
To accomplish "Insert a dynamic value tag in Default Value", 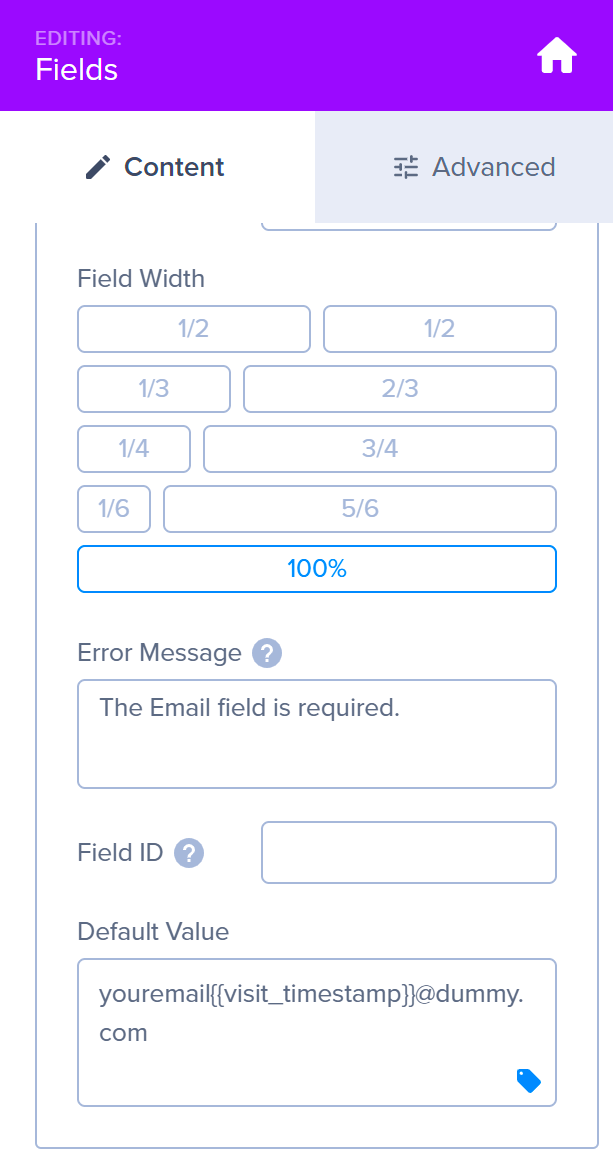I will click(x=527, y=1081).
